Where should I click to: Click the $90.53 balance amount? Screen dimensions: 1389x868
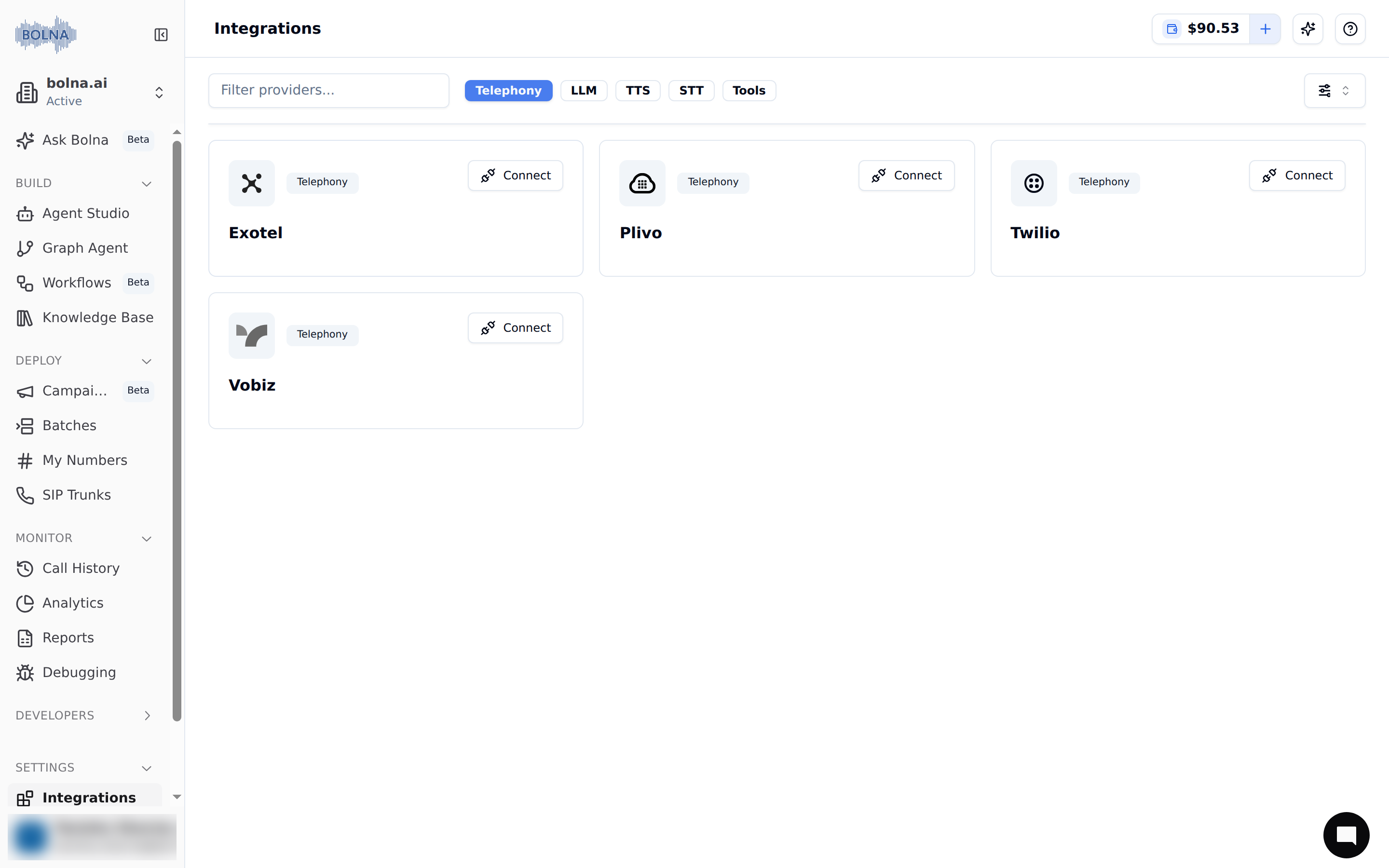pos(1213,29)
